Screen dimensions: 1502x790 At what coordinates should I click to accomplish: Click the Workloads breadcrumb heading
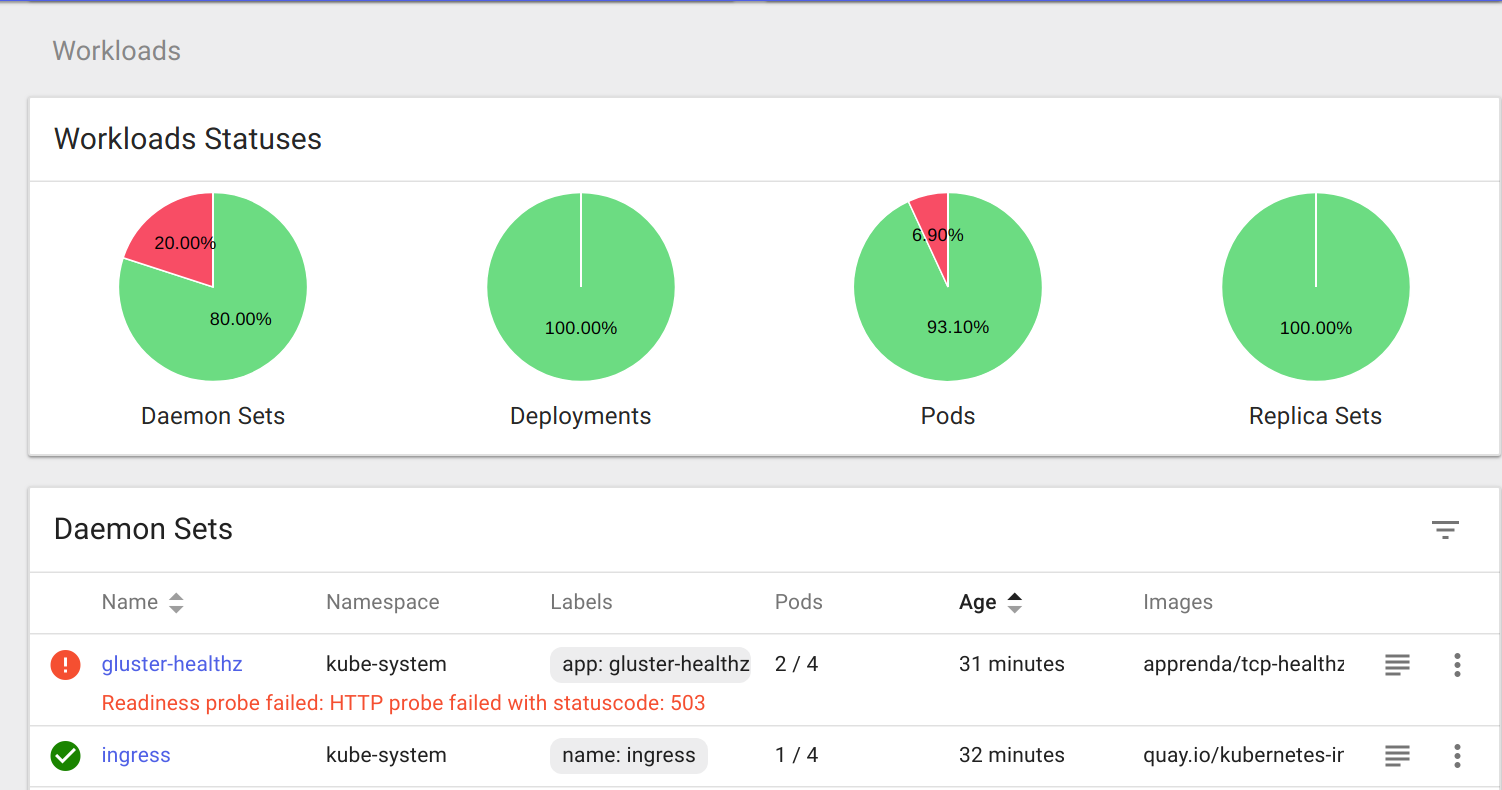[116, 51]
